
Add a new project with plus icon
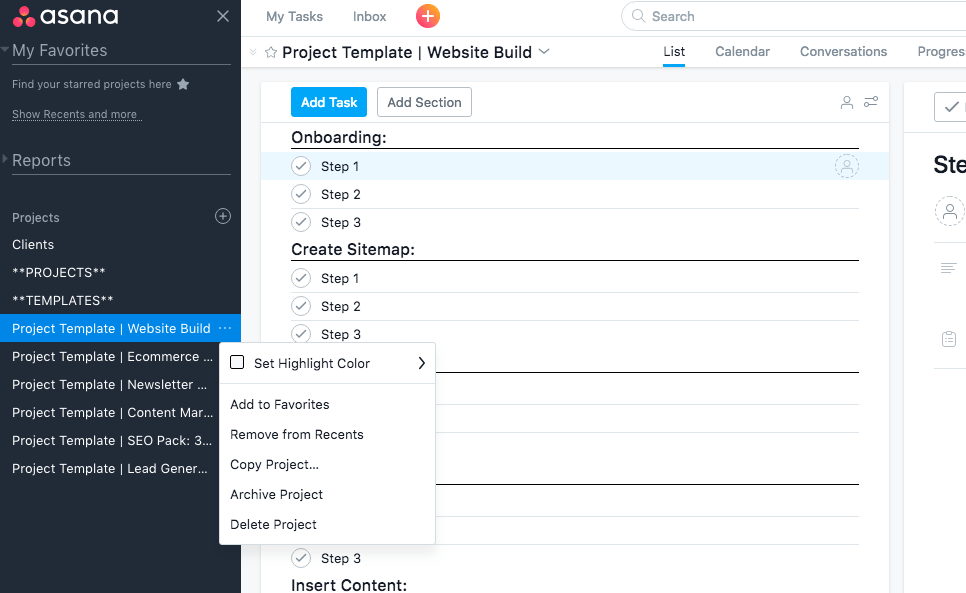click(x=223, y=216)
